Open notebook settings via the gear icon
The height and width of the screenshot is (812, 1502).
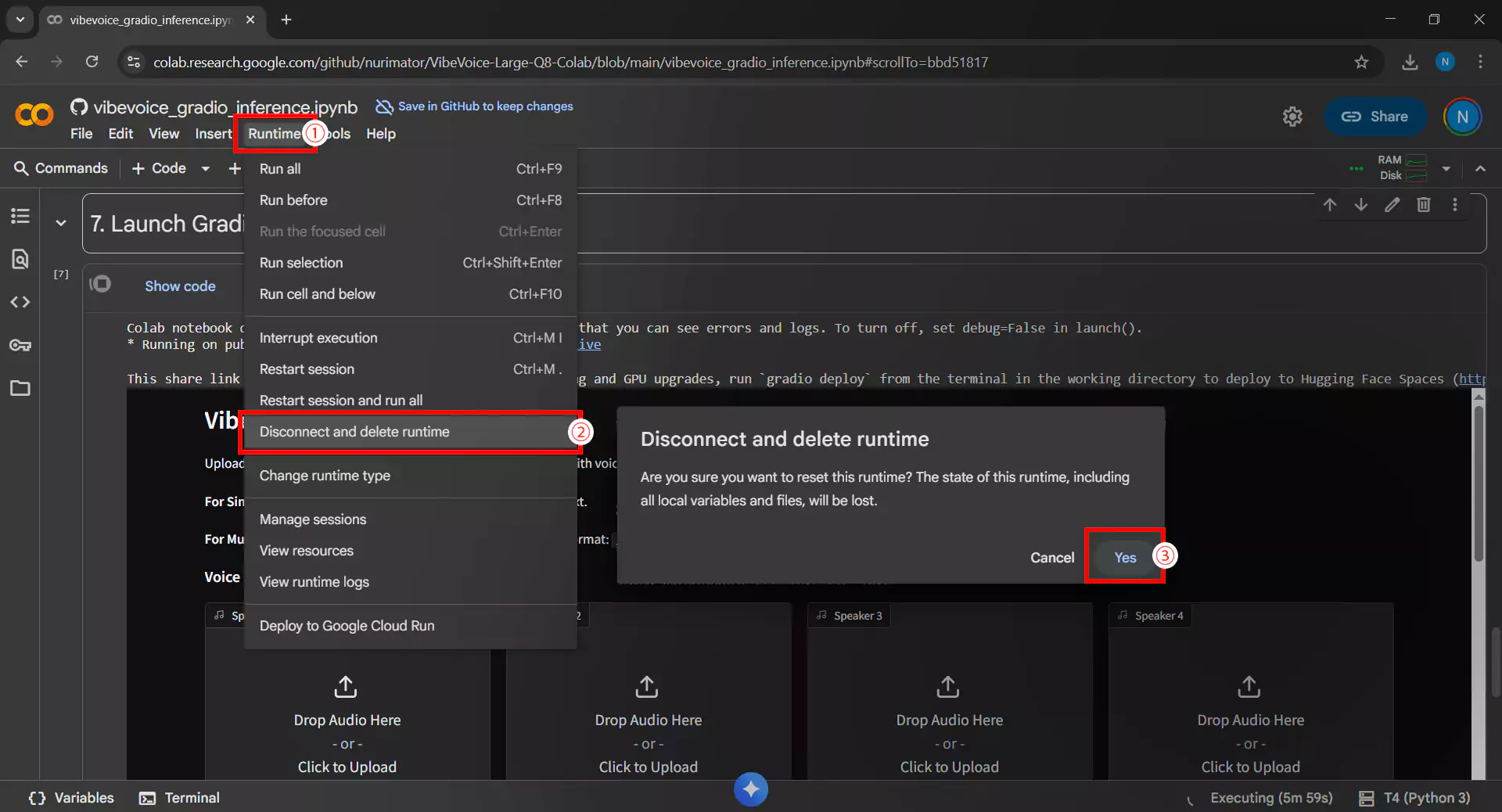tap(1292, 116)
